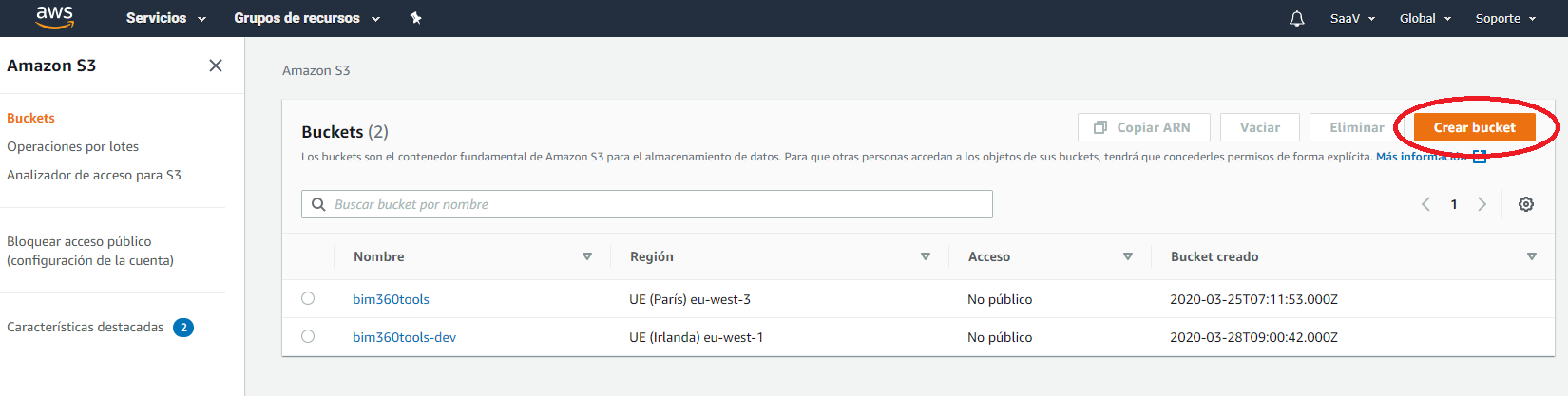Pin resource shortcut using the pushpin icon

[415, 18]
